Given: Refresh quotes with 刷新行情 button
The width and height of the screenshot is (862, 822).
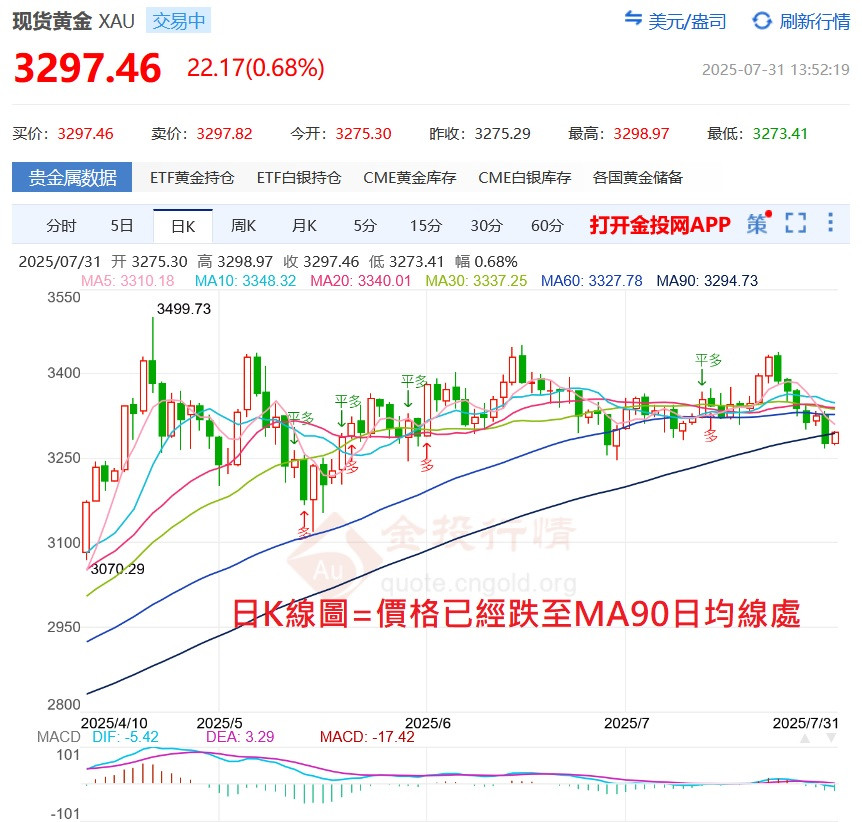Looking at the screenshot, I should click(801, 21).
